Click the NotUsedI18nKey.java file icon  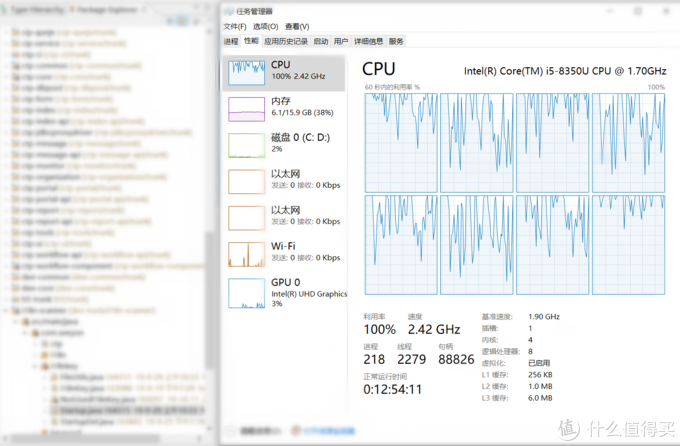coord(55,399)
